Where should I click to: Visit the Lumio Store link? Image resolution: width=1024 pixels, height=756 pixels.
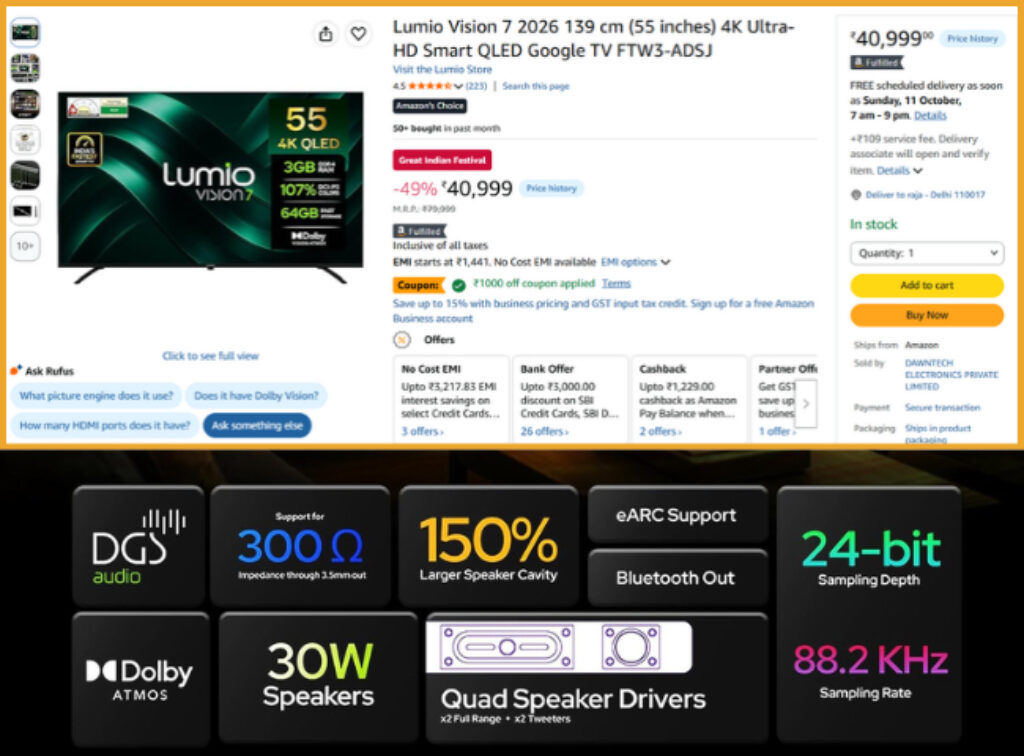point(442,69)
